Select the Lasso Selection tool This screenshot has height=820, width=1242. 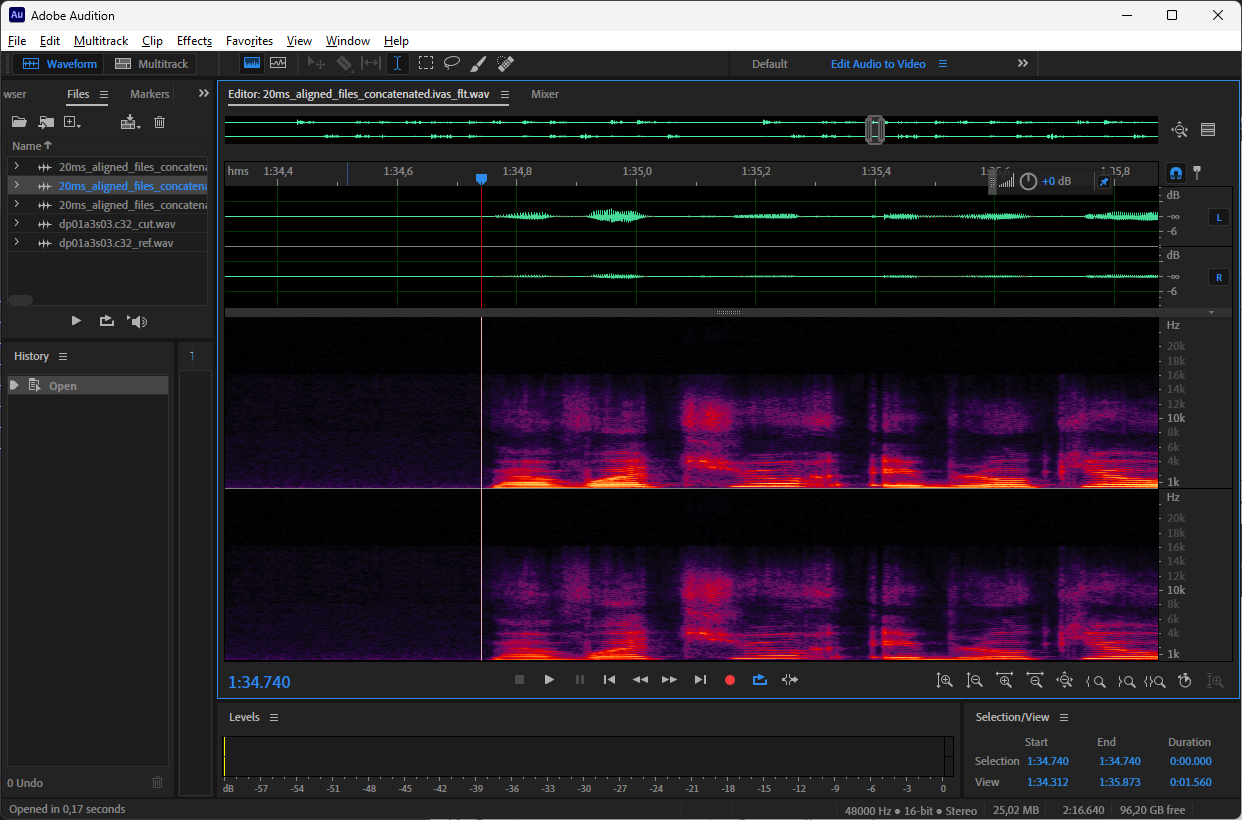(x=452, y=63)
